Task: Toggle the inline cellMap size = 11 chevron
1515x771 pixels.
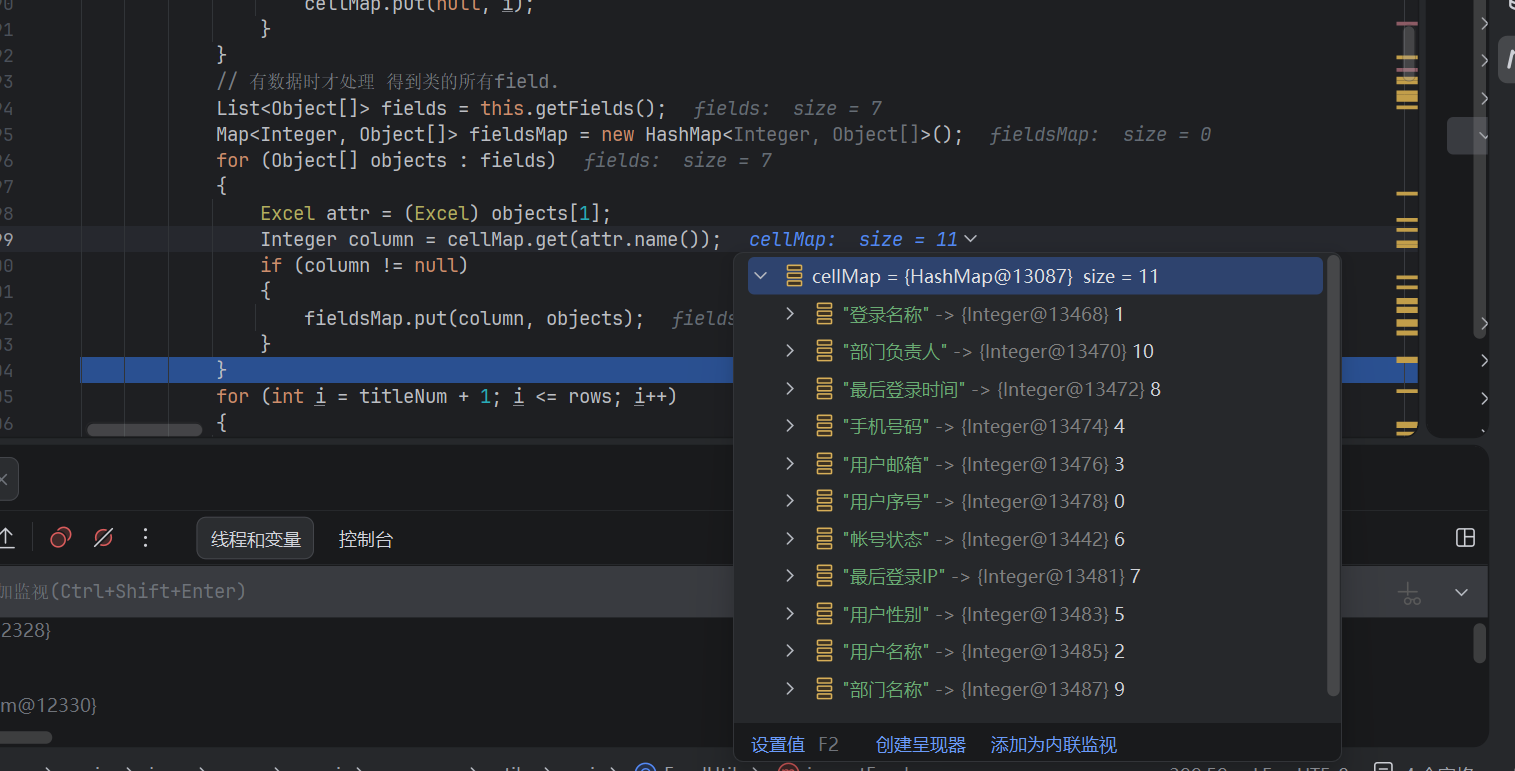Action: click(x=968, y=239)
